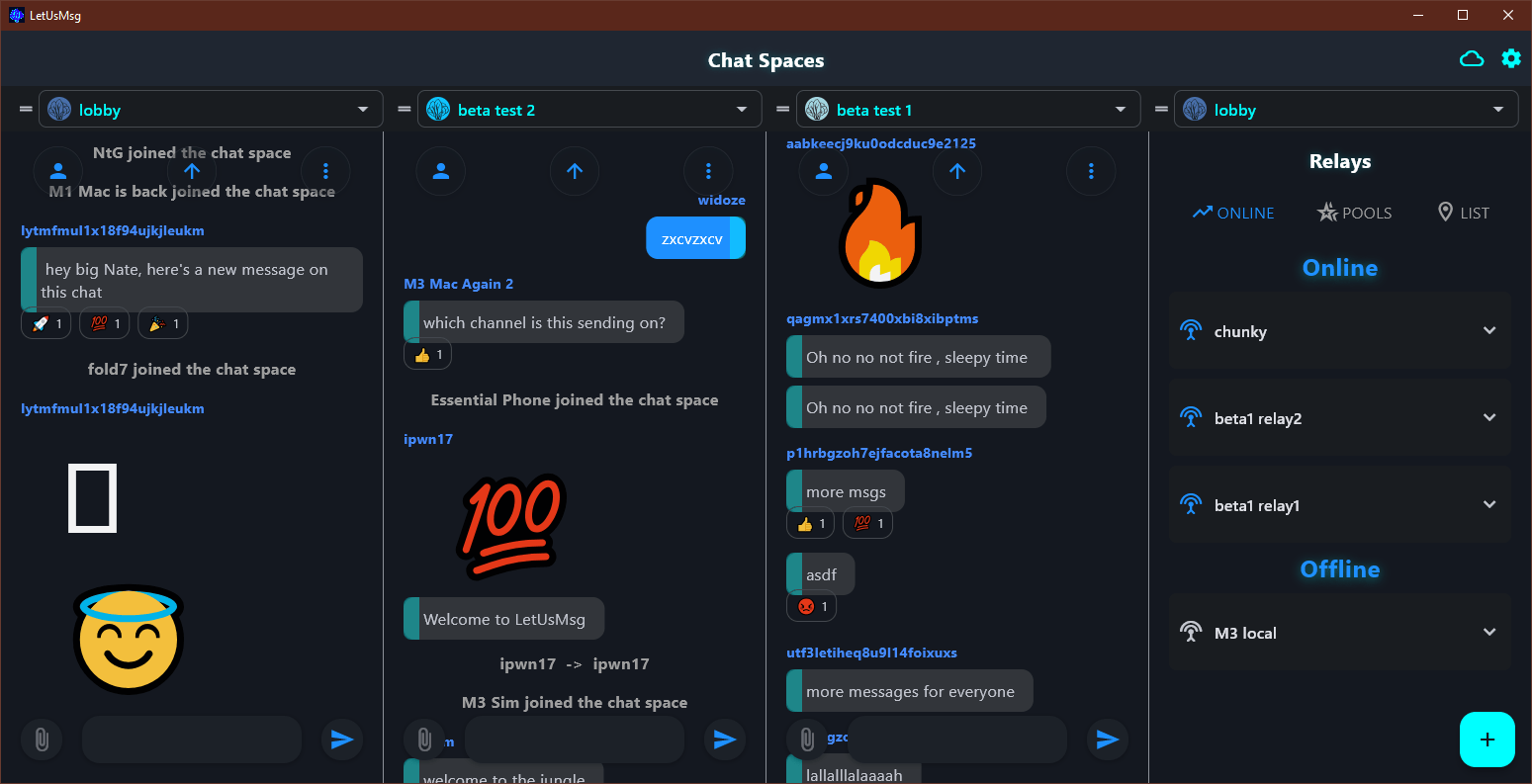Open members icon in beta test 2 panel
This screenshot has height=784, width=1532.
[x=441, y=171]
